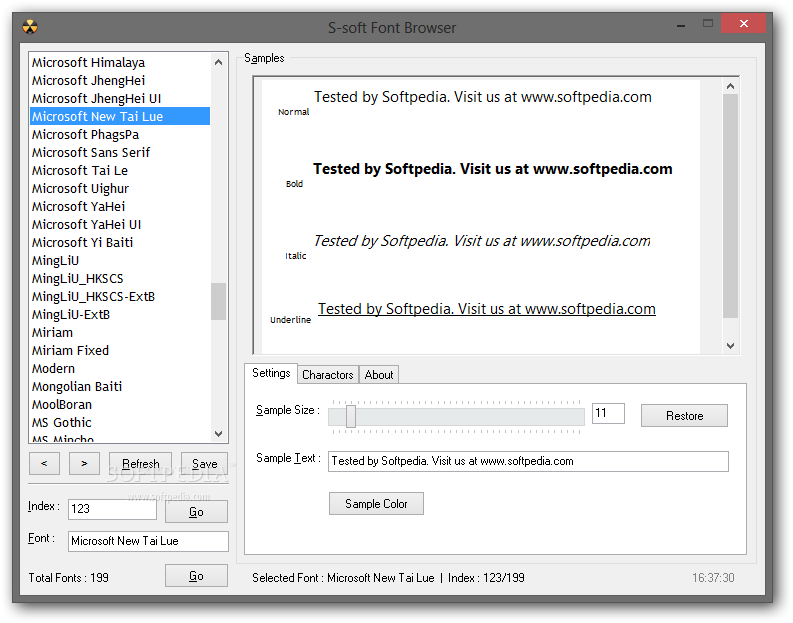The width and height of the screenshot is (793, 623).
Task: Select Microsoft Yi Baiti font
Action: pos(120,242)
